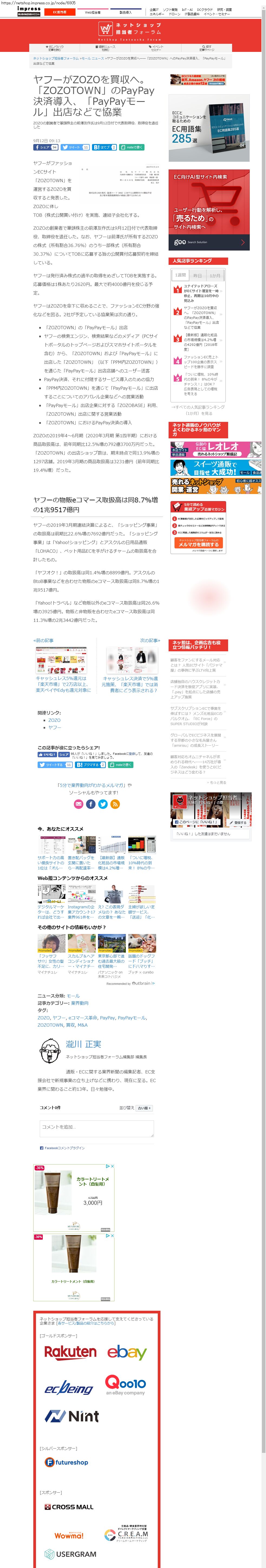This screenshot has height=1568, width=266.
Task: Open the ヤフー related link
Action: point(55,728)
